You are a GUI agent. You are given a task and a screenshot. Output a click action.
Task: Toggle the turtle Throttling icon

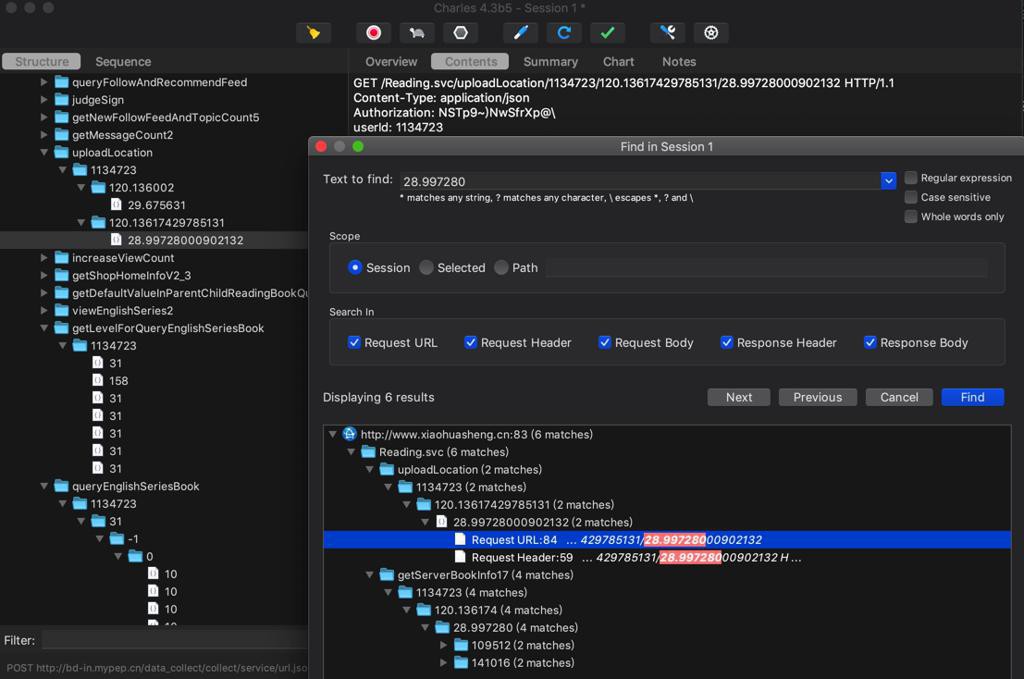[417, 33]
